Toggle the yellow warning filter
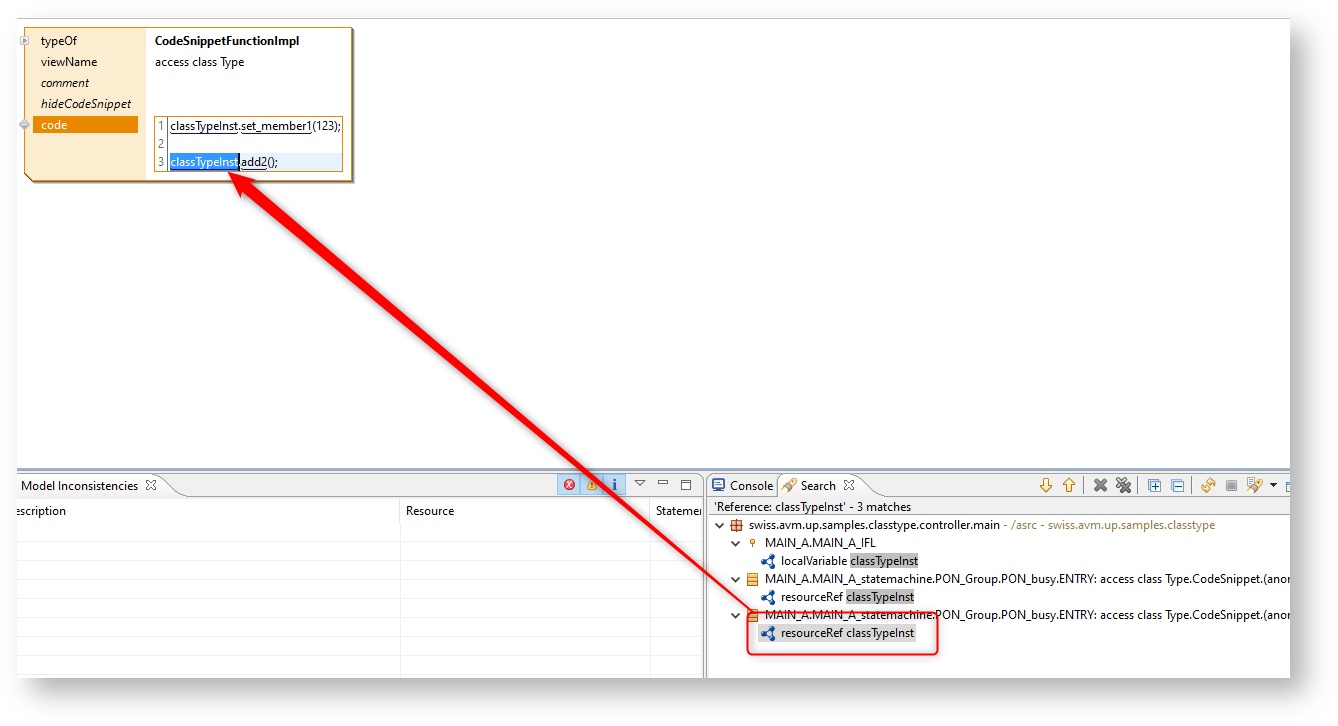Image resolution: width=1338 pixels, height=726 pixels. click(591, 485)
